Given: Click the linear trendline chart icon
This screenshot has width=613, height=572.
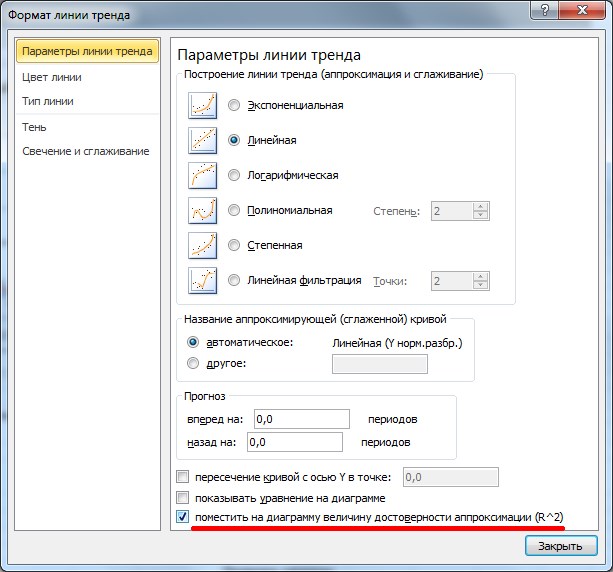Looking at the screenshot, I should [203, 140].
